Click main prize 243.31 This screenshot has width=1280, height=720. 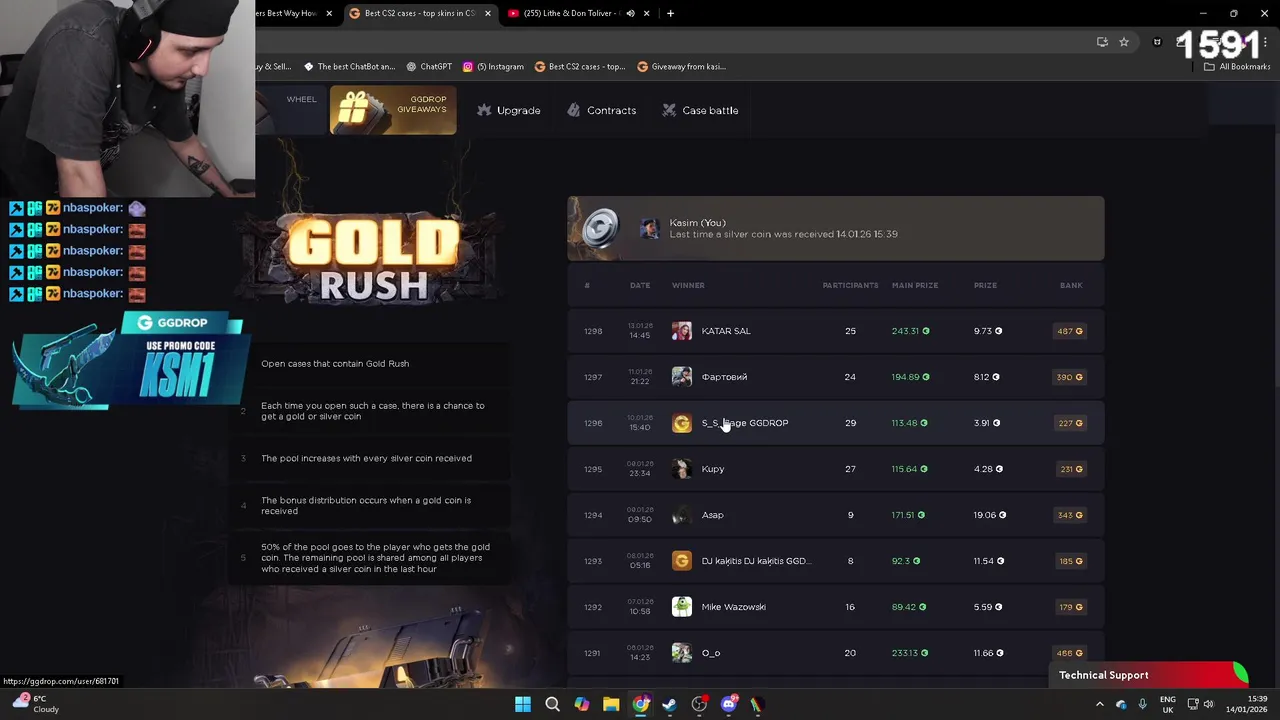[910, 331]
